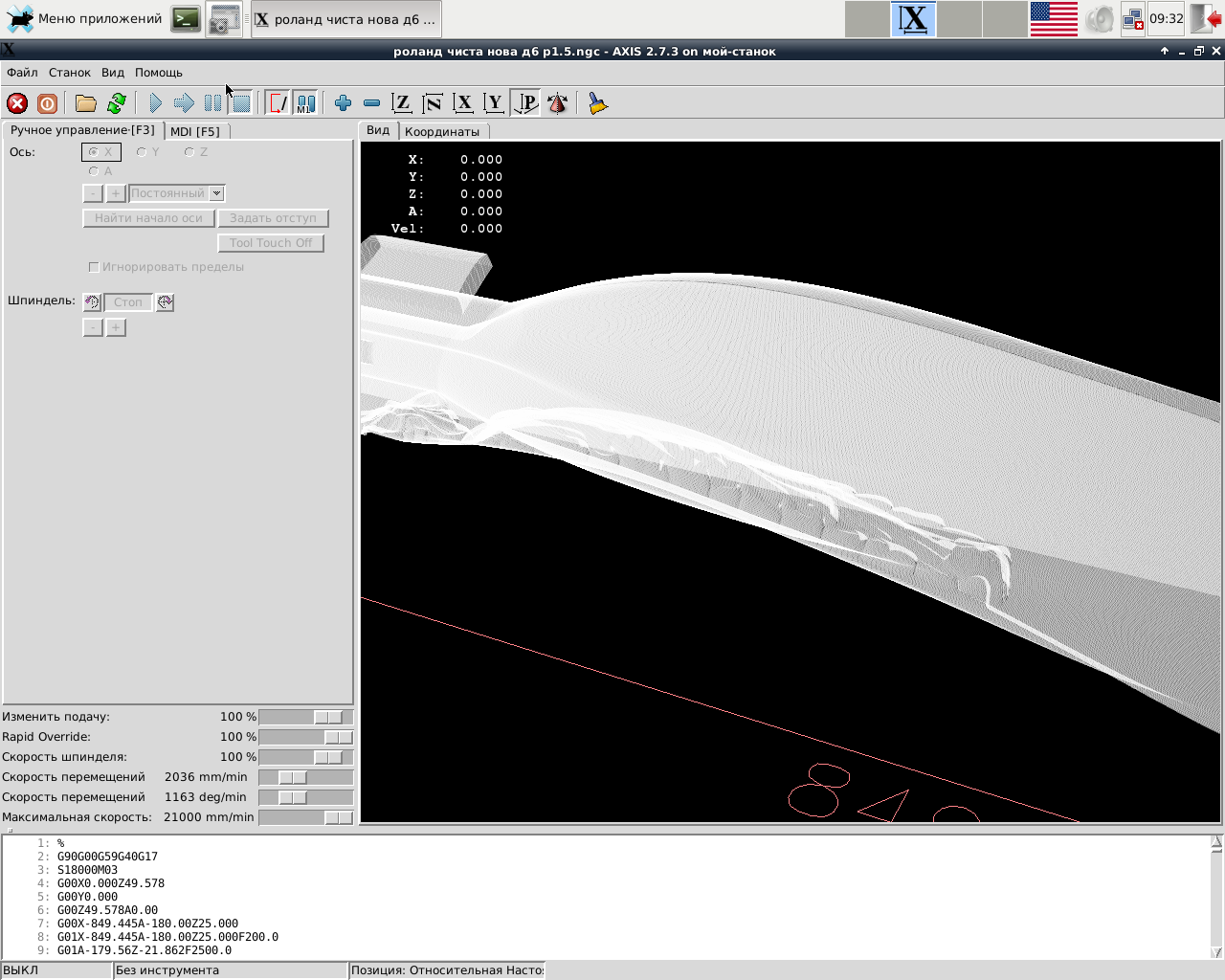Toggle machine power button in toolbar
Image resolution: width=1225 pixels, height=980 pixels.
point(47,103)
